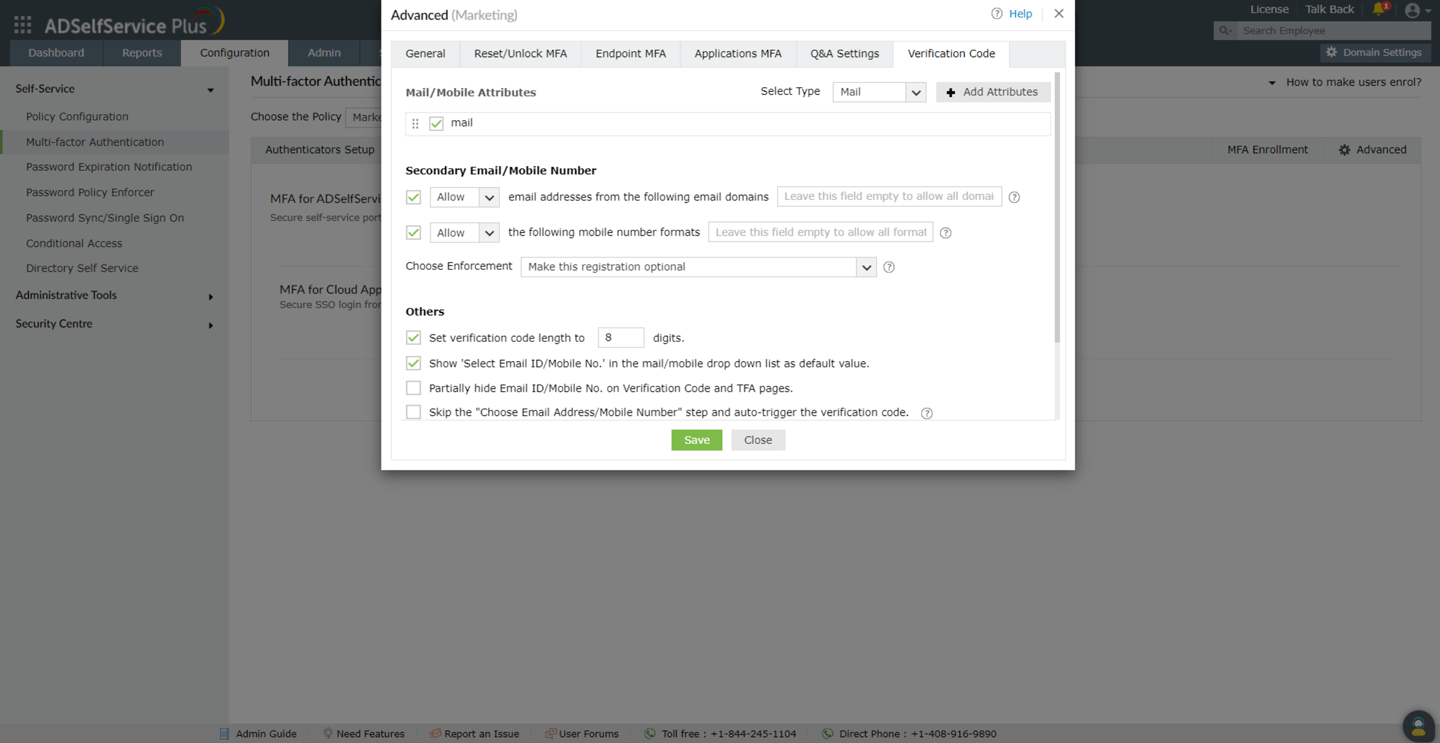The width and height of the screenshot is (1440, 743).
Task: Open the Reports main tab
Action: pos(142,53)
